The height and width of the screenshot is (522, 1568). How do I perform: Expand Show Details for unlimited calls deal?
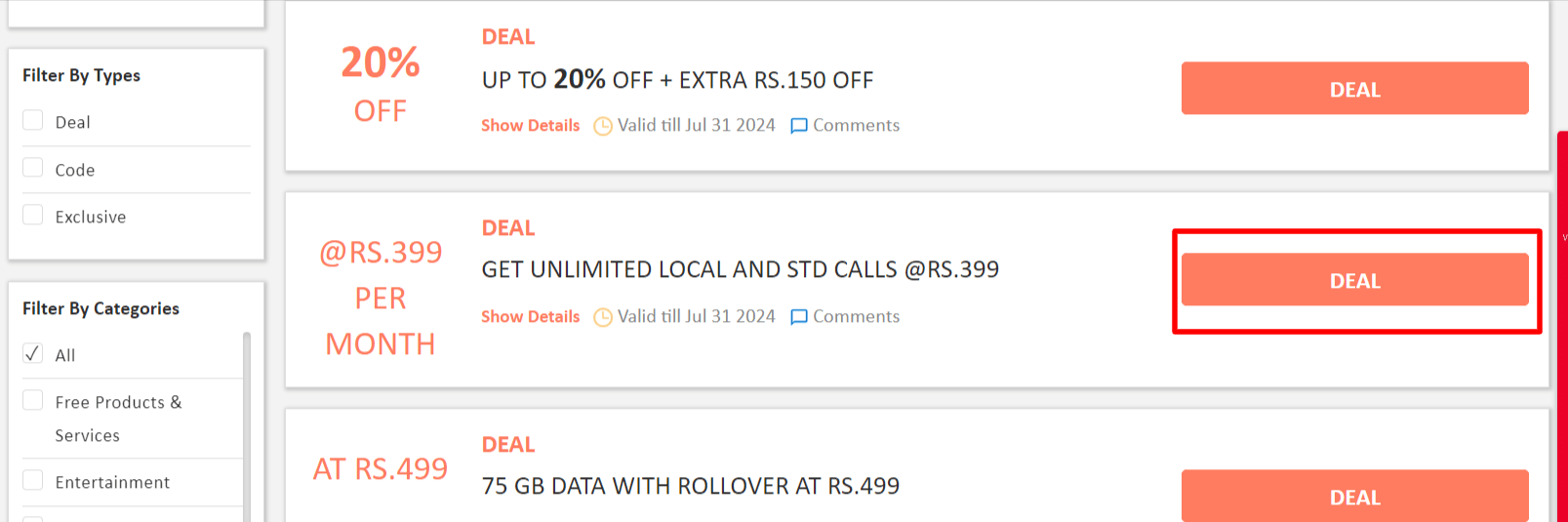tap(530, 317)
